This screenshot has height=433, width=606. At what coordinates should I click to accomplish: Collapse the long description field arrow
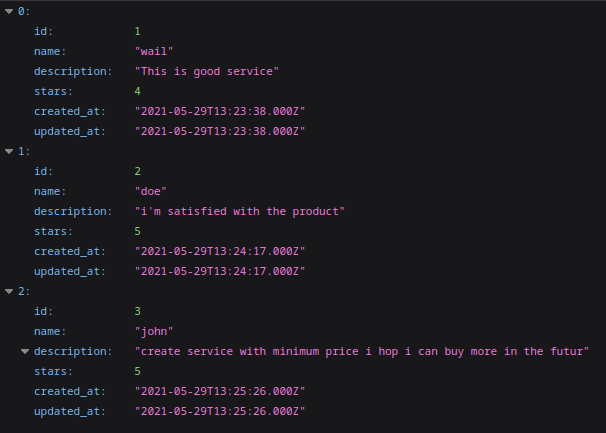(25, 351)
